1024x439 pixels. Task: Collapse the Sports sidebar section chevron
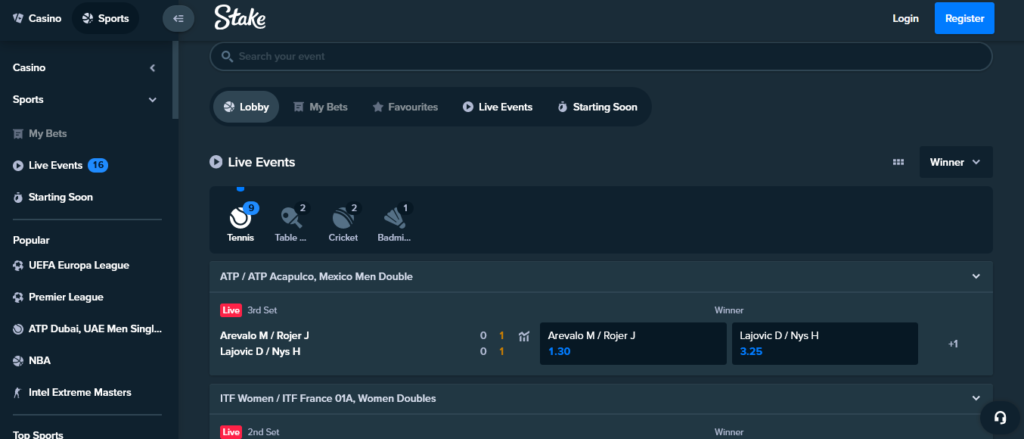tap(152, 100)
